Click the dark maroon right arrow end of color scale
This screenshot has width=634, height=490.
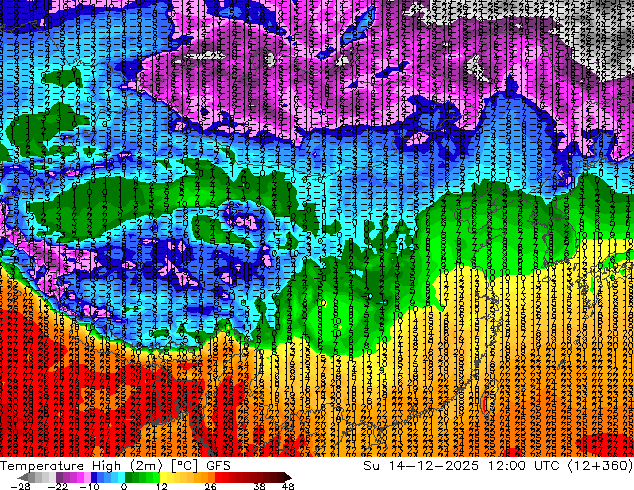287,477
